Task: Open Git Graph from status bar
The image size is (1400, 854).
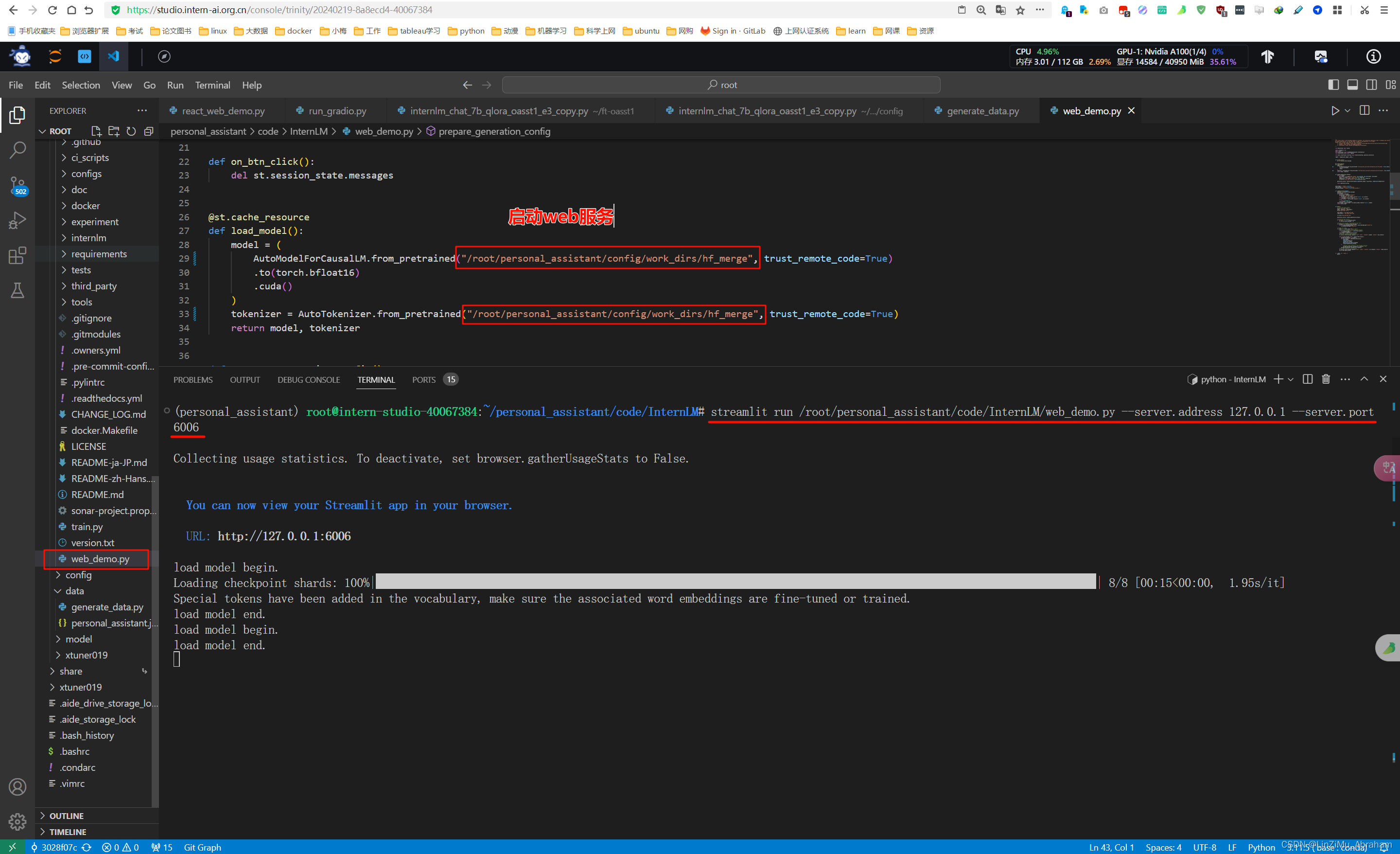Action: coord(202,847)
